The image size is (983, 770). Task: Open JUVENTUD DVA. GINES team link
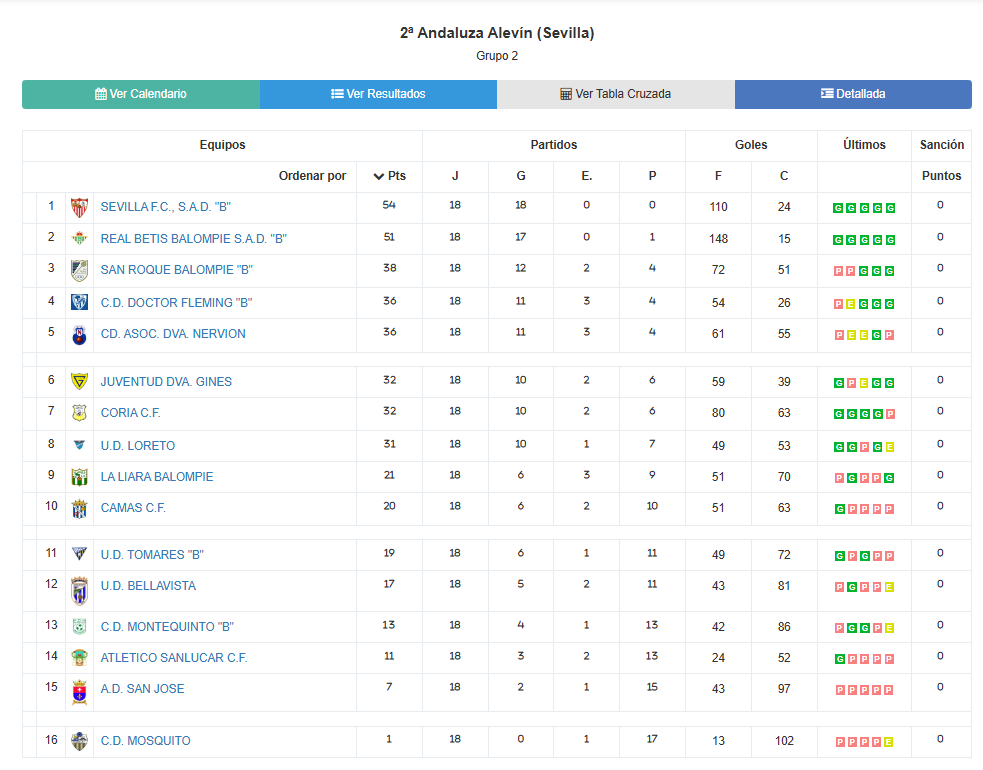[166, 382]
